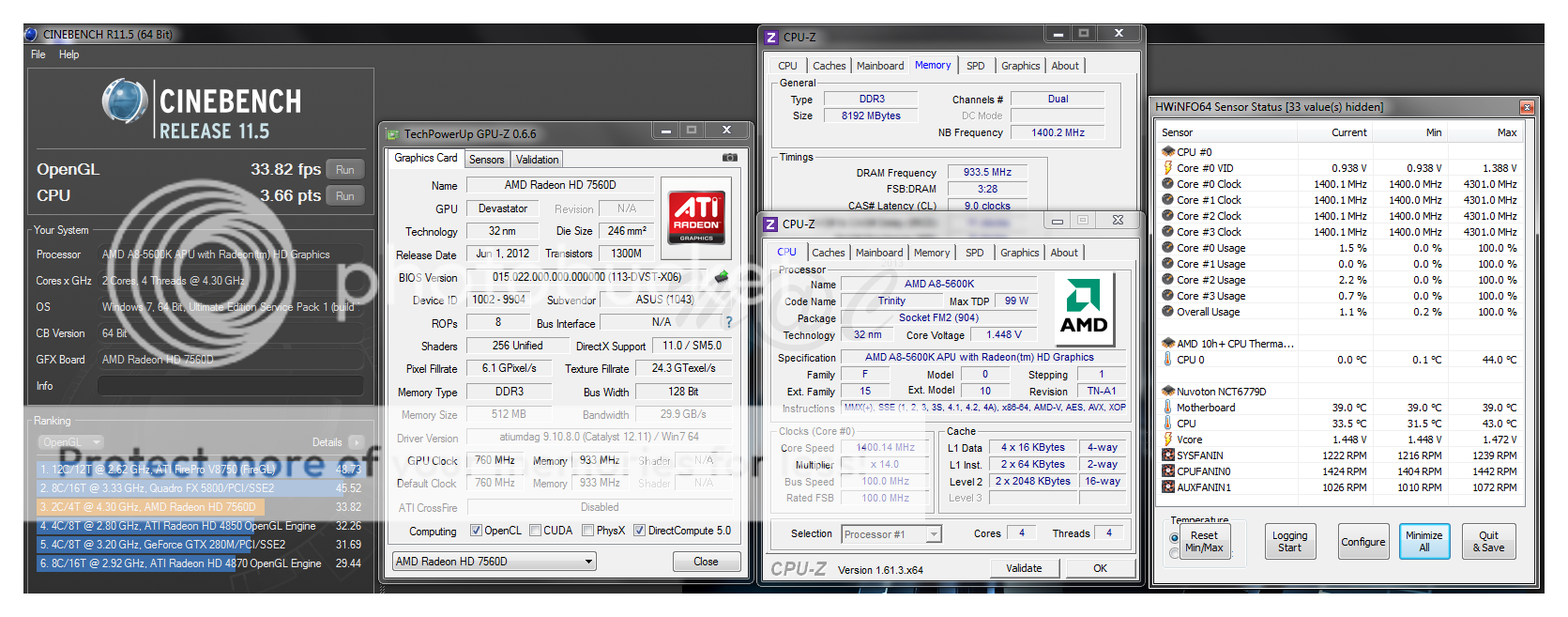Click Reset Min/Max in HWiNFO
This screenshot has height=617, width=1568.
[x=1204, y=542]
